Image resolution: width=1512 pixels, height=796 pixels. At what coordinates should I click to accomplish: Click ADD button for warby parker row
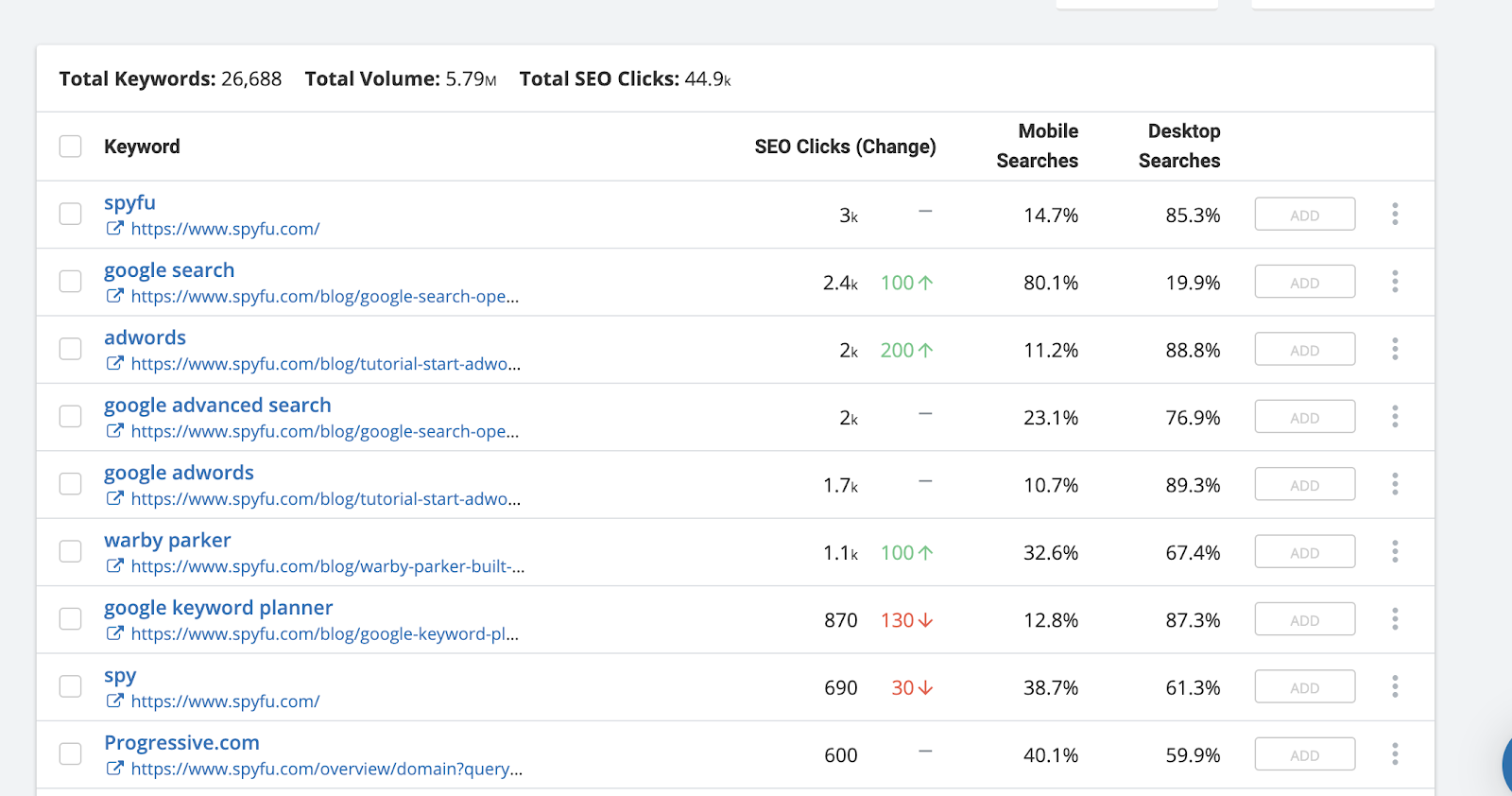click(1305, 552)
